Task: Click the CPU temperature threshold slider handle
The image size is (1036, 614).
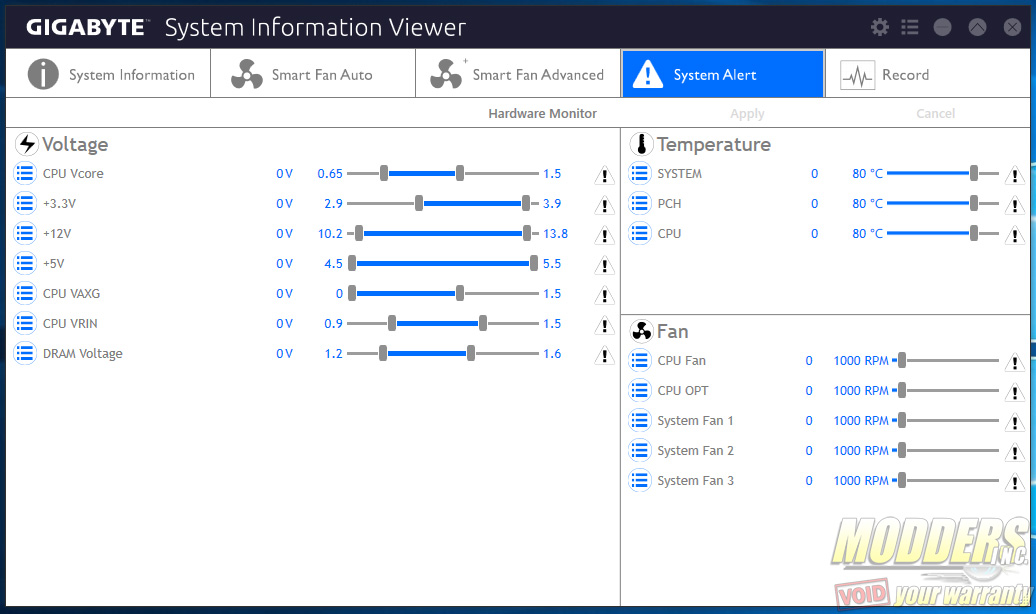Action: [974, 233]
